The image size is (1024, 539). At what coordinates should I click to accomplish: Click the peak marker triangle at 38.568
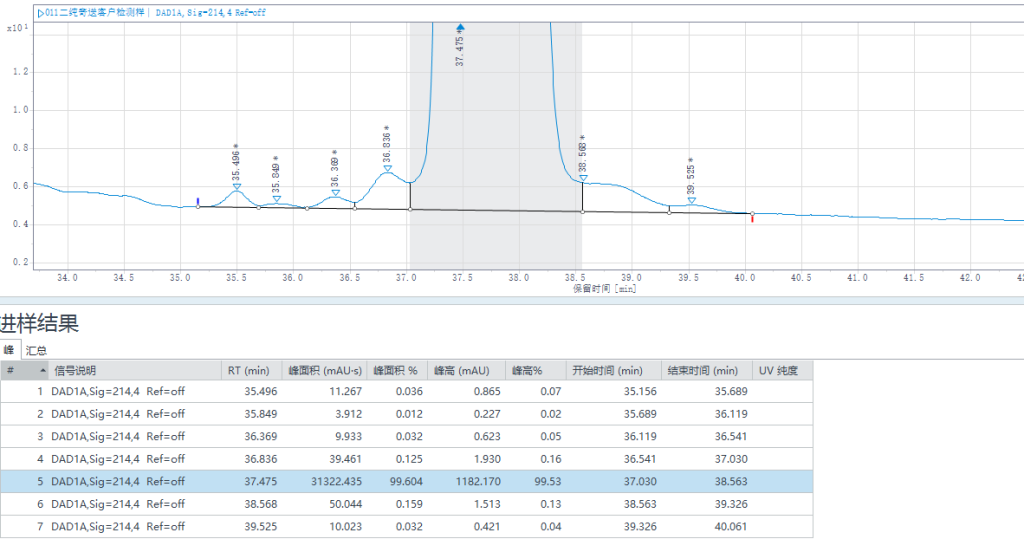click(x=583, y=178)
